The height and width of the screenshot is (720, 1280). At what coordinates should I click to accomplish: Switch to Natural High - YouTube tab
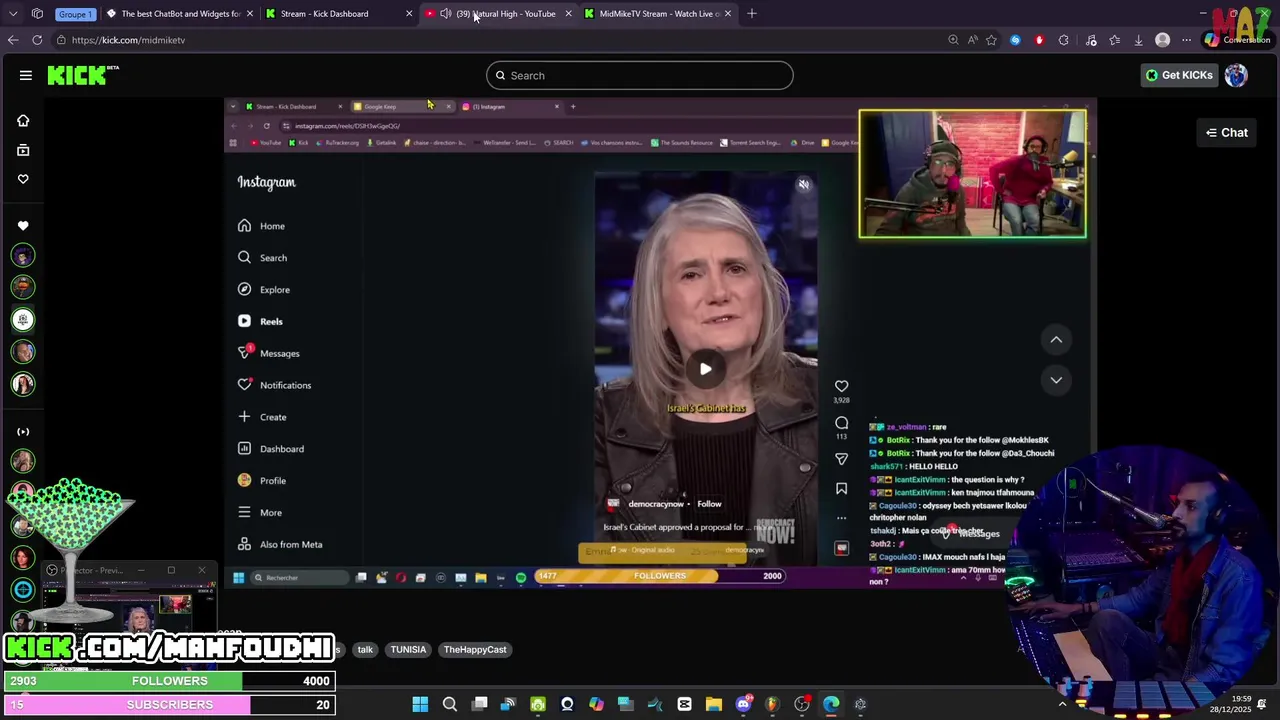point(497,14)
